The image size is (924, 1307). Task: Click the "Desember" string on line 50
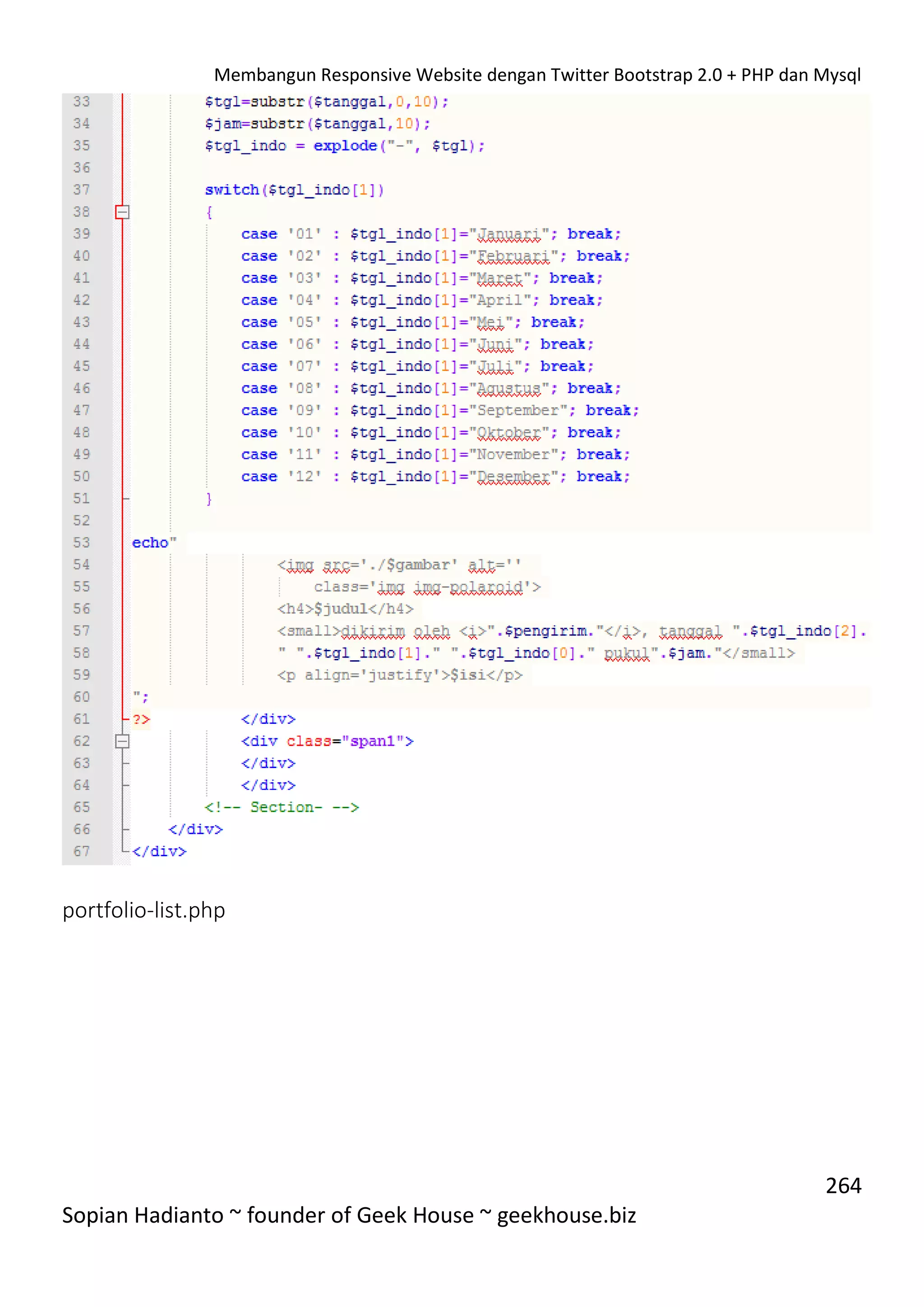(514, 477)
